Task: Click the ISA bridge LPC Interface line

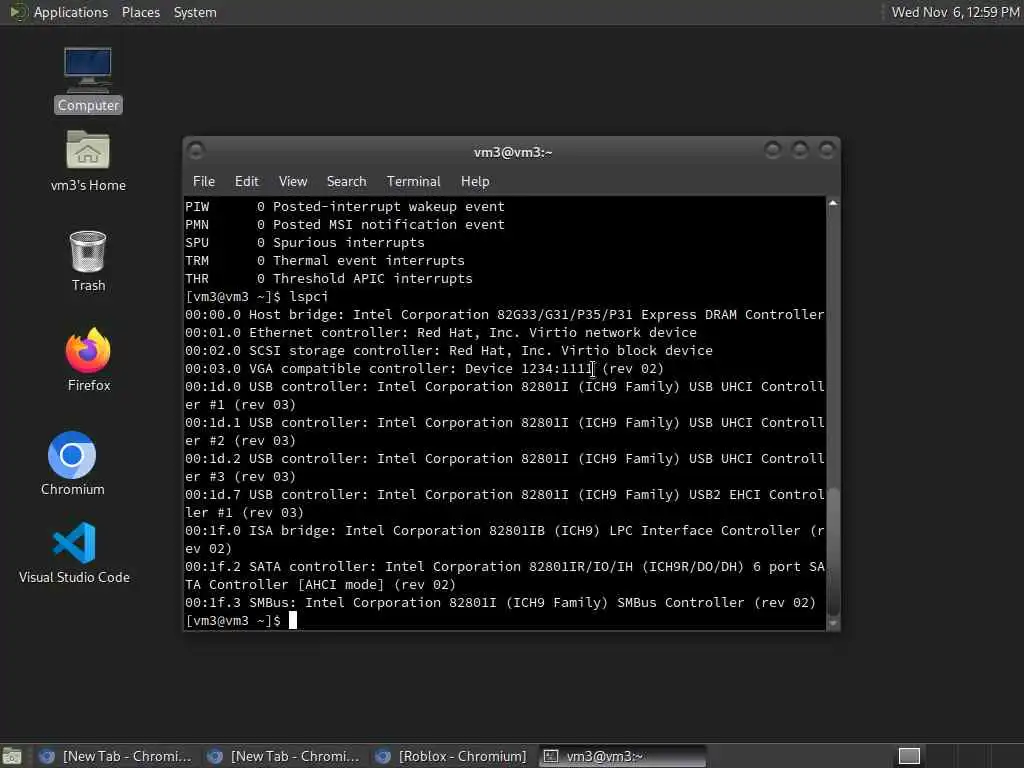Action: tap(504, 539)
